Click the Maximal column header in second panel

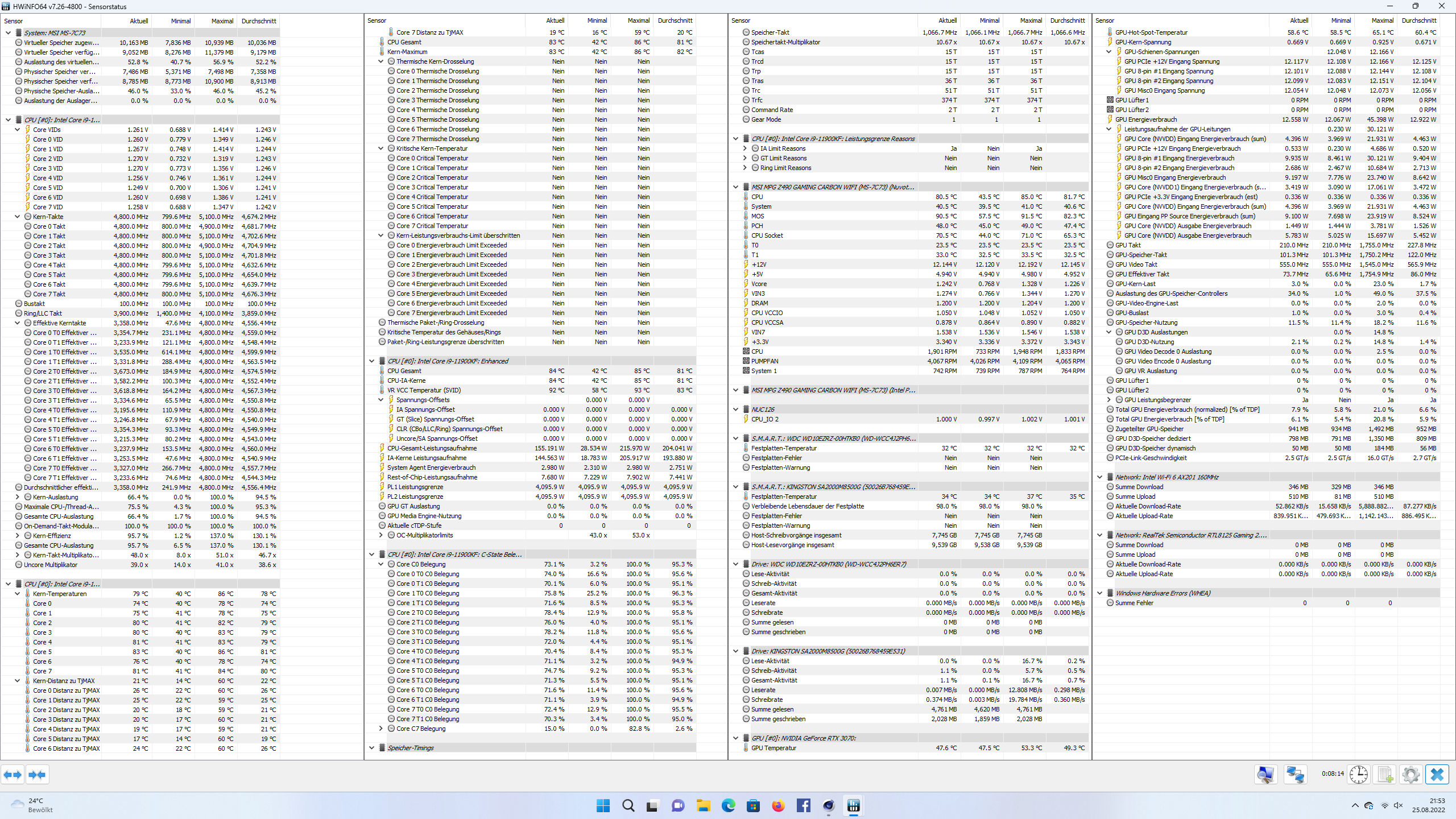click(638, 21)
